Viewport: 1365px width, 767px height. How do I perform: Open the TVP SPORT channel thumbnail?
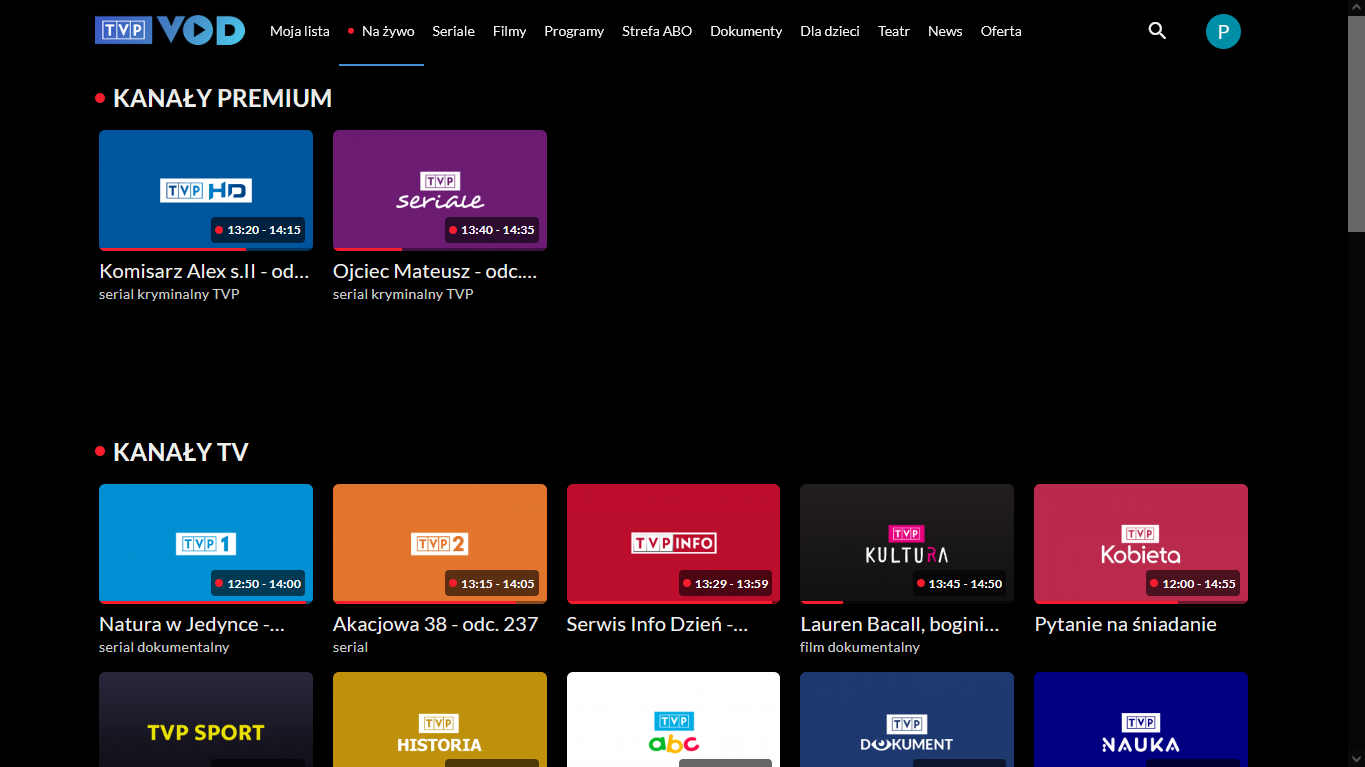[x=205, y=719]
